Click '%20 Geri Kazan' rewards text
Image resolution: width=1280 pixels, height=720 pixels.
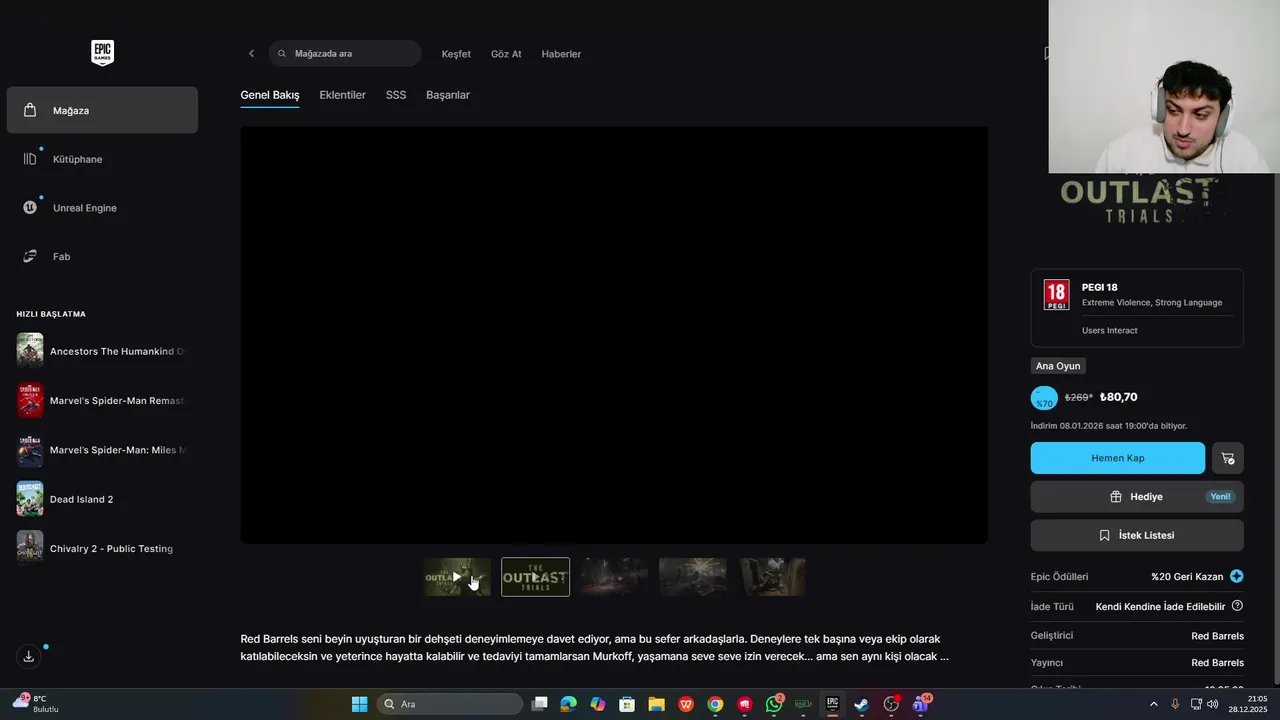click(x=1187, y=577)
